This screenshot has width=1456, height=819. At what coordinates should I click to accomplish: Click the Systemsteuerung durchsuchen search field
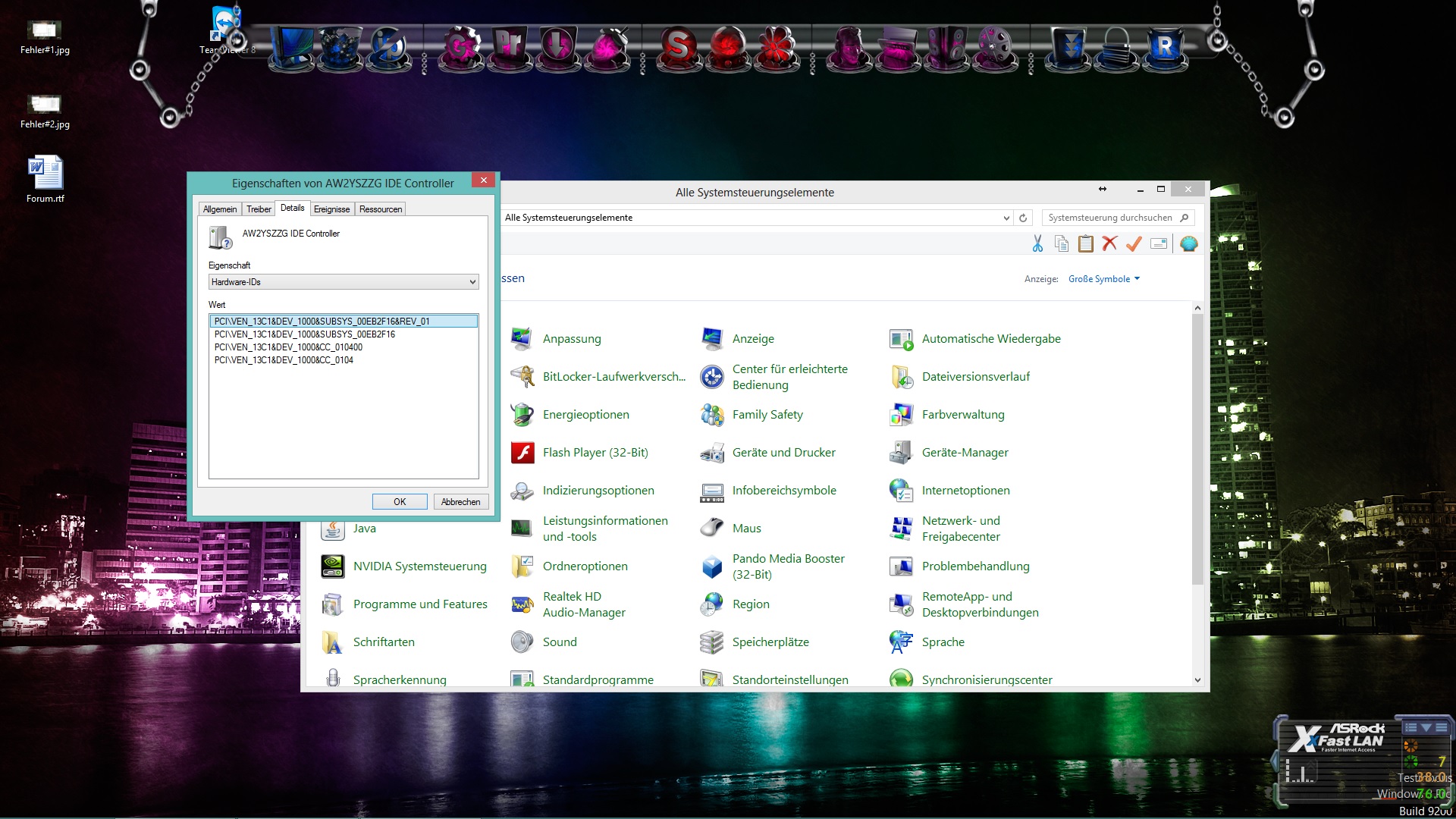[x=1109, y=218]
